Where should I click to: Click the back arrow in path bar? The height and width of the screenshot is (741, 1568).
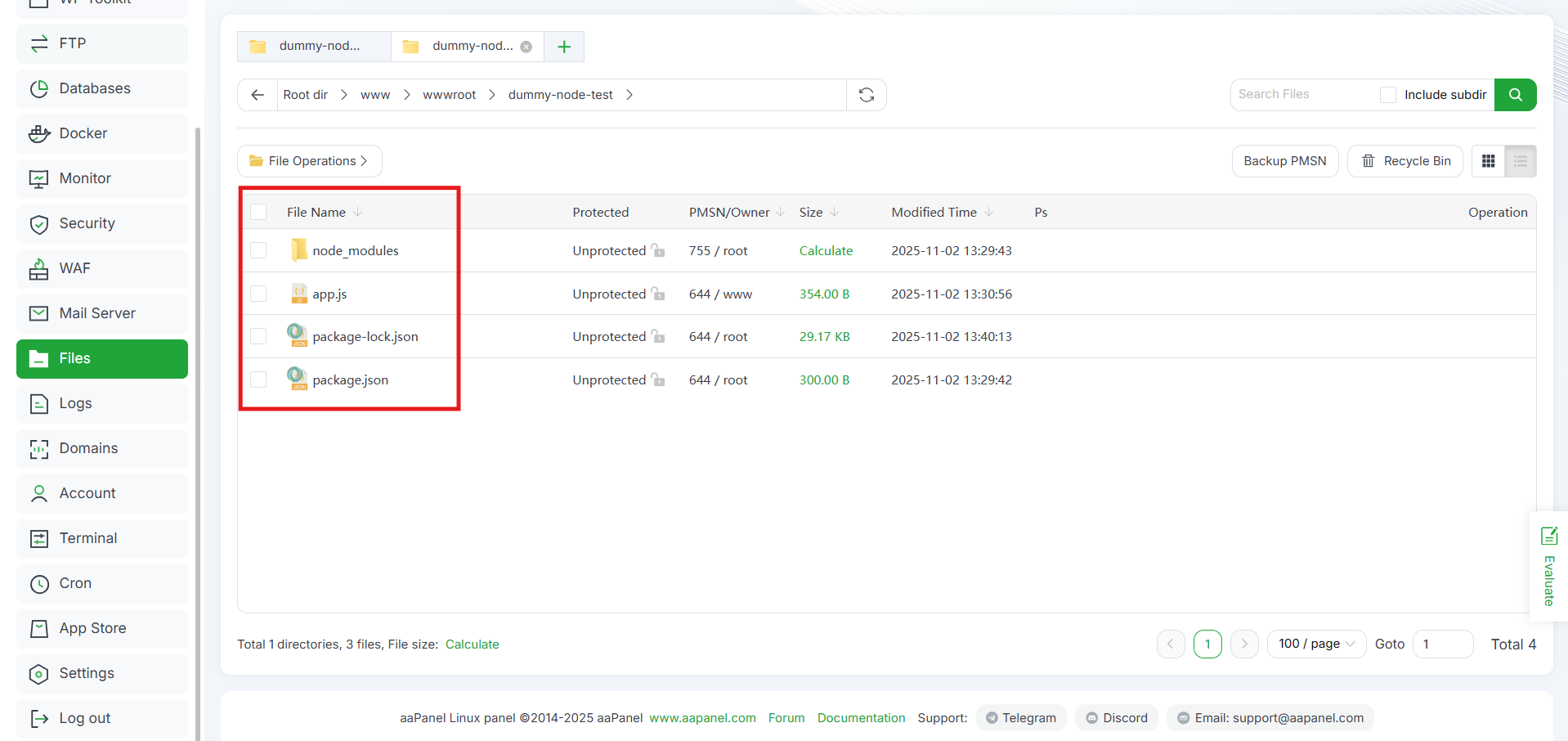[x=258, y=95]
